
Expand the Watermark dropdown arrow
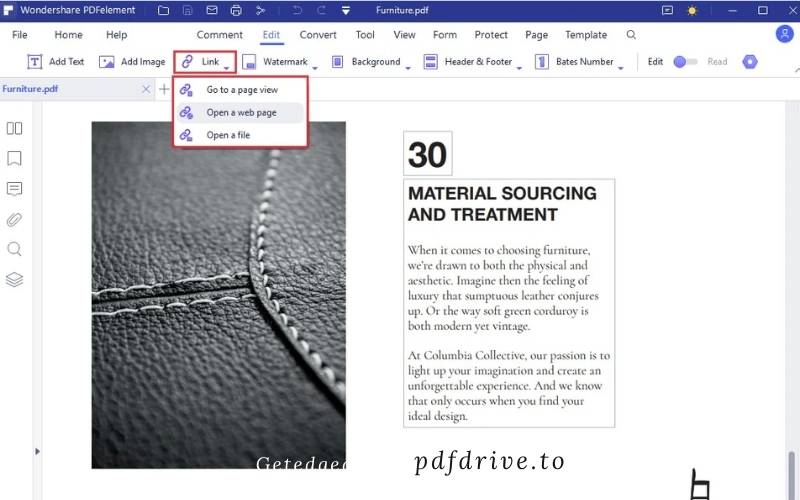(x=315, y=67)
